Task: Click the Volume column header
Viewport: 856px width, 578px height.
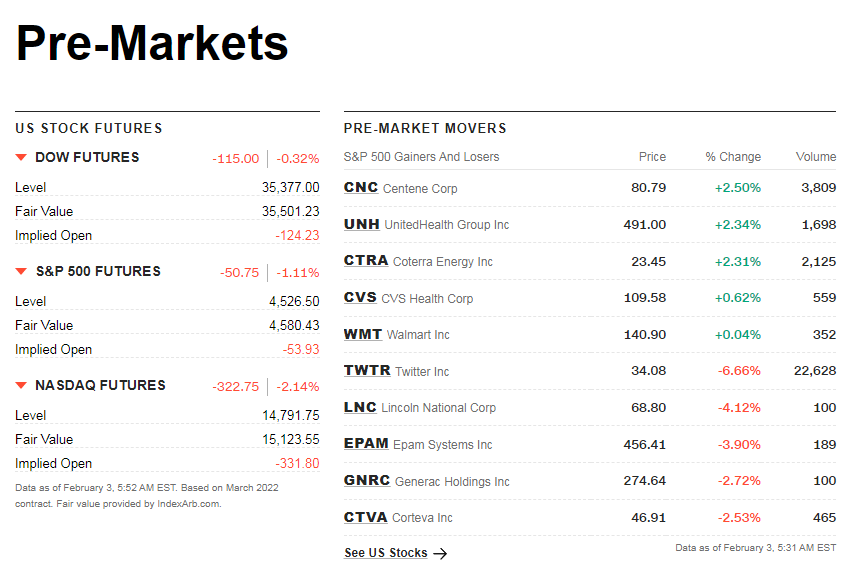Action: 816,157
